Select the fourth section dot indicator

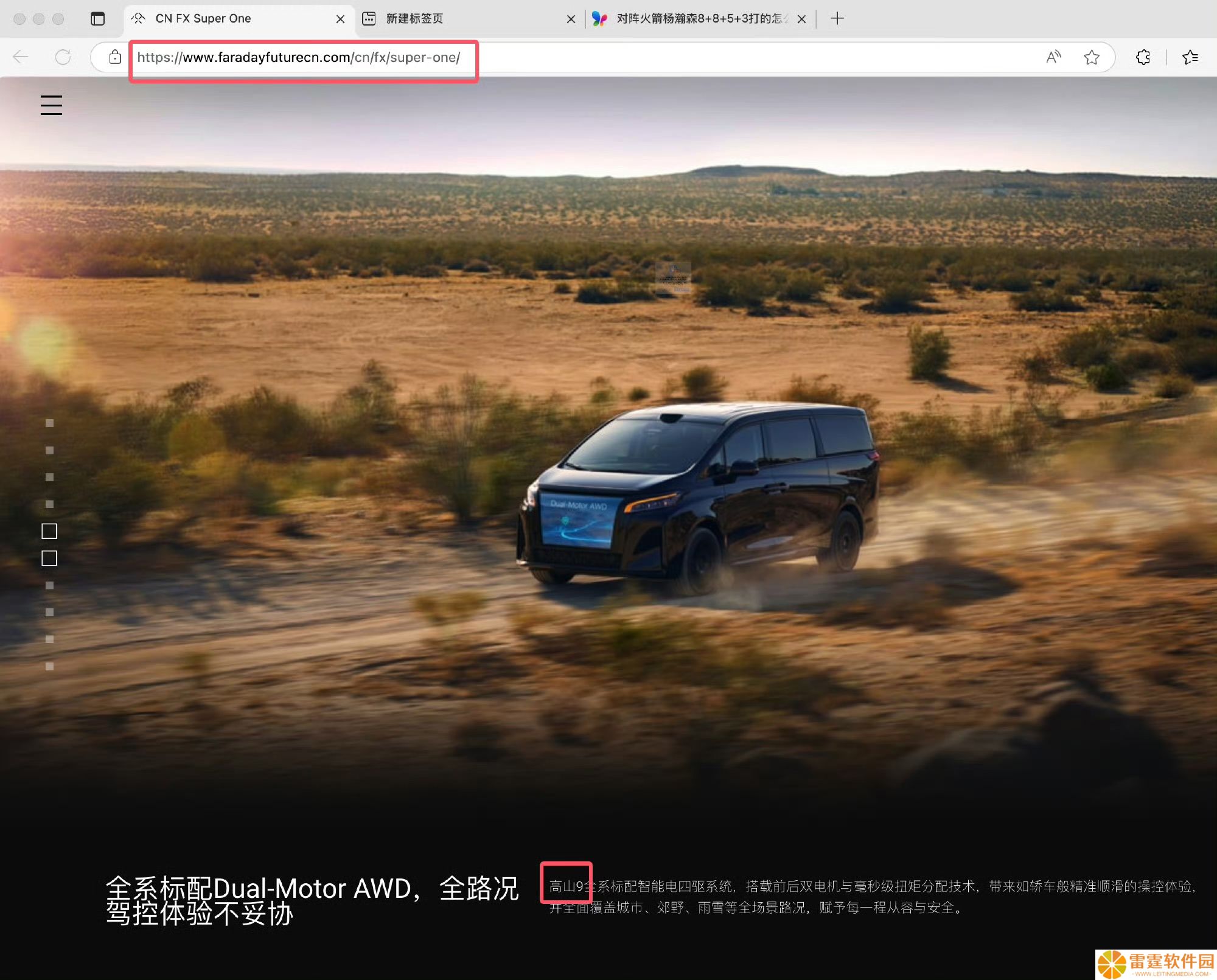tap(49, 504)
